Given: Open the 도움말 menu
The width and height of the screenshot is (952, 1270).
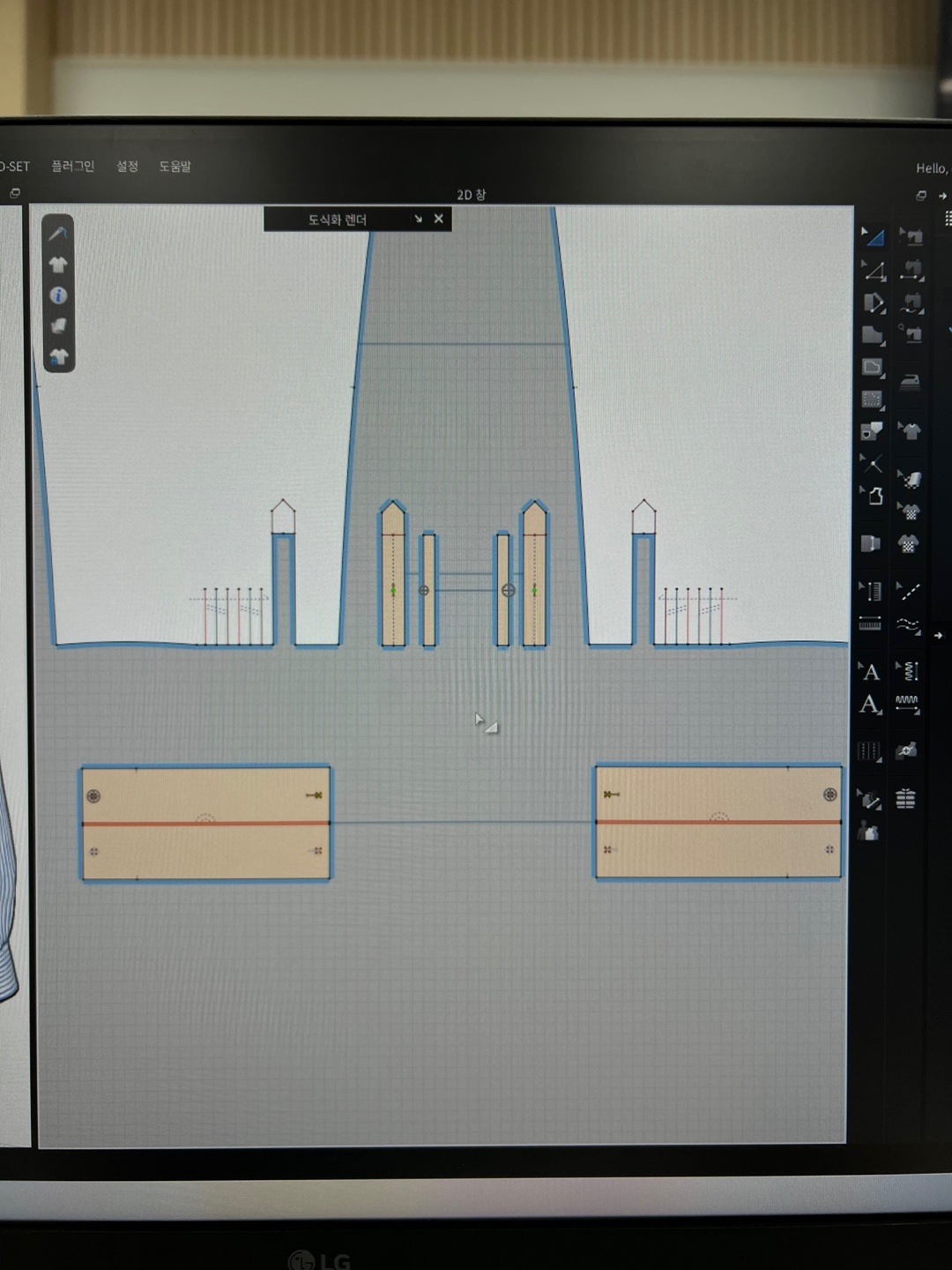Looking at the screenshot, I should (175, 166).
